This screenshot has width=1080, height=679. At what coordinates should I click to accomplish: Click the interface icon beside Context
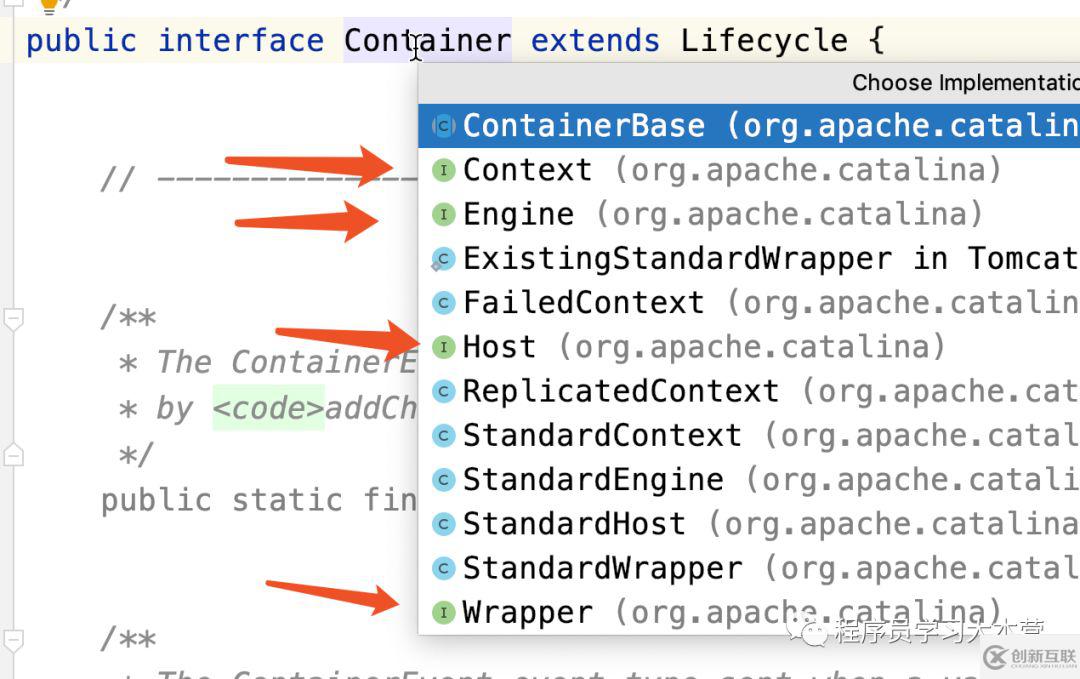443,170
